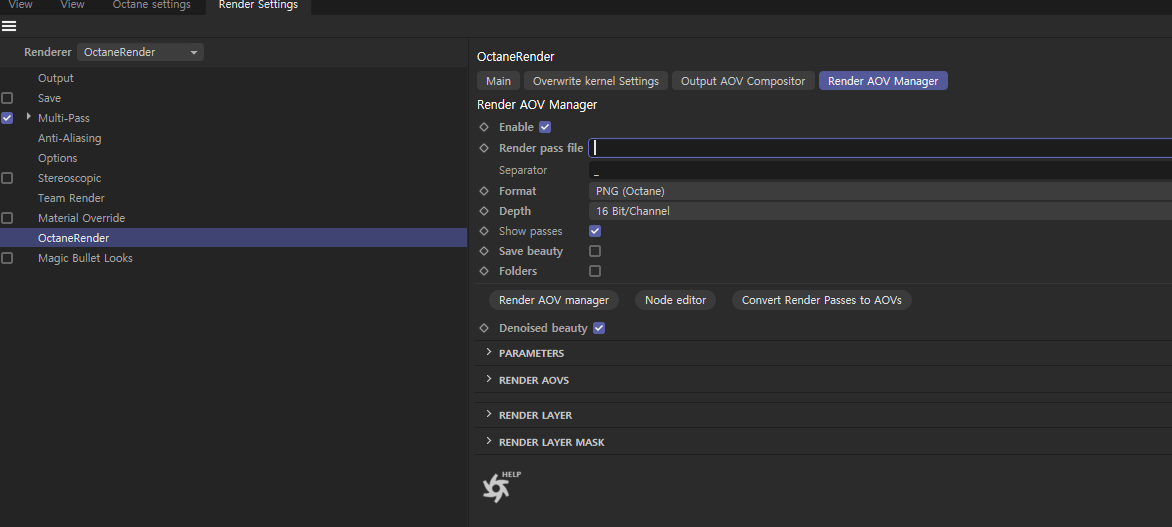Click the Render pass file input field
1172x527 pixels.
(880, 148)
